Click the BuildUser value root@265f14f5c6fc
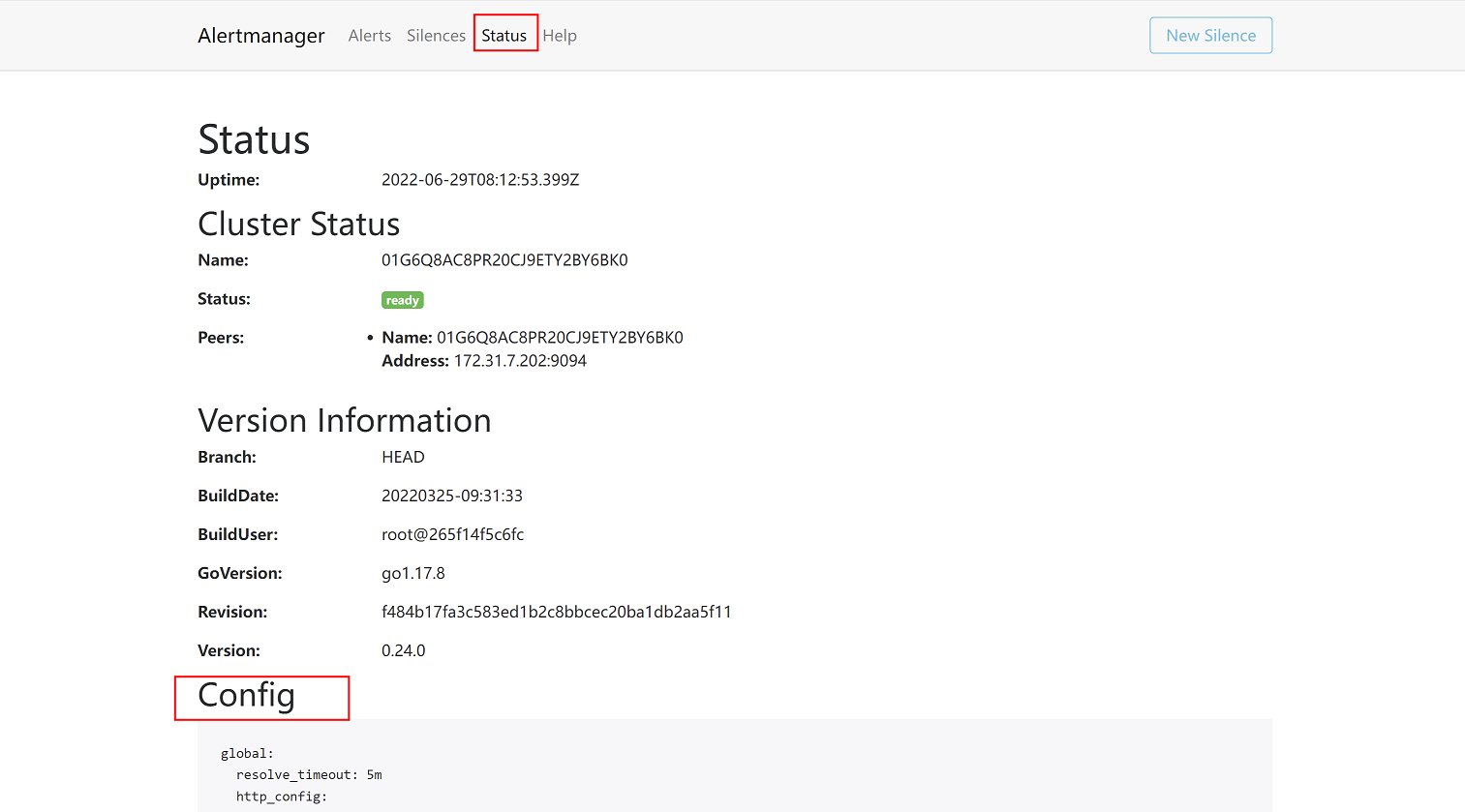The height and width of the screenshot is (812, 1465). [452, 534]
